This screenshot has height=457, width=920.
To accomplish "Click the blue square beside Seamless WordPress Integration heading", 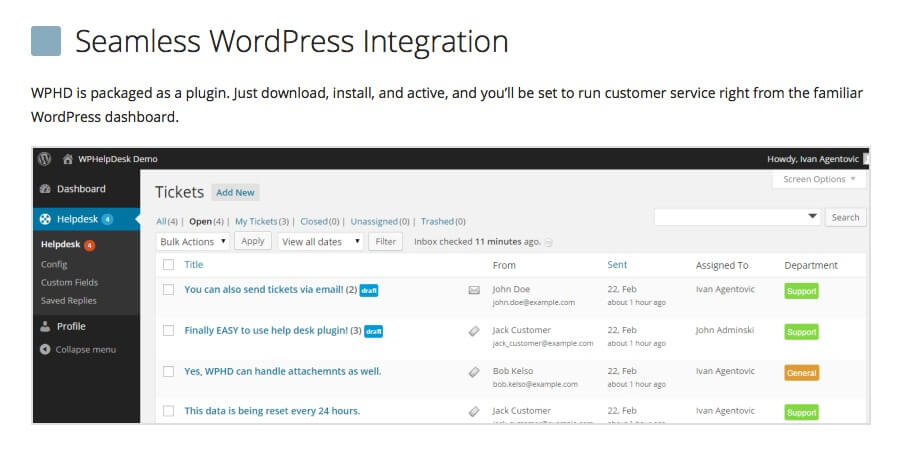I will point(46,41).
